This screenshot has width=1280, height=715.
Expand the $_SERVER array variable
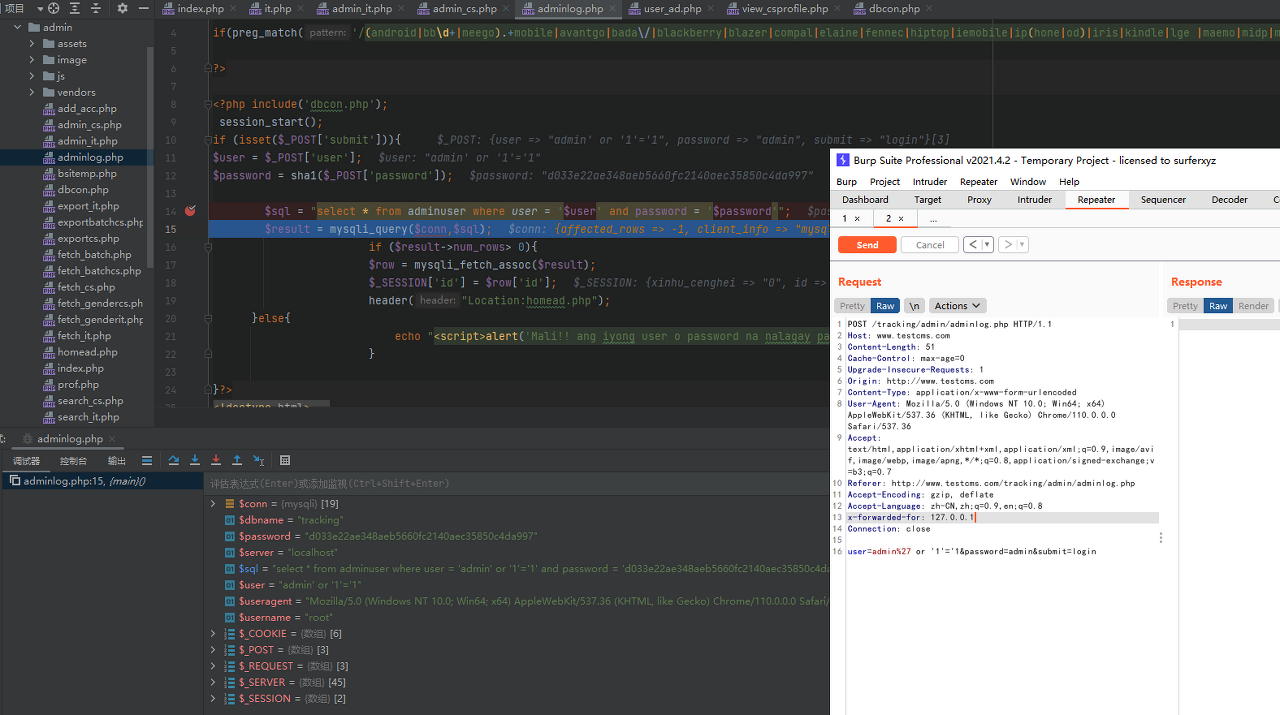pos(213,682)
